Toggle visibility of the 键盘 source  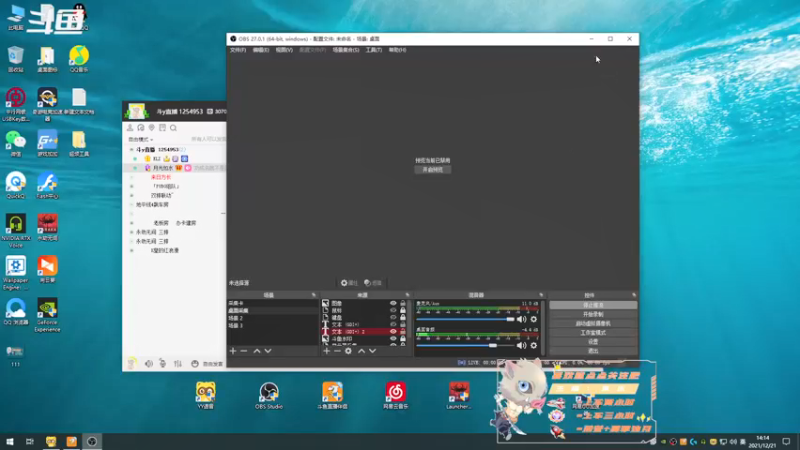tap(393, 317)
